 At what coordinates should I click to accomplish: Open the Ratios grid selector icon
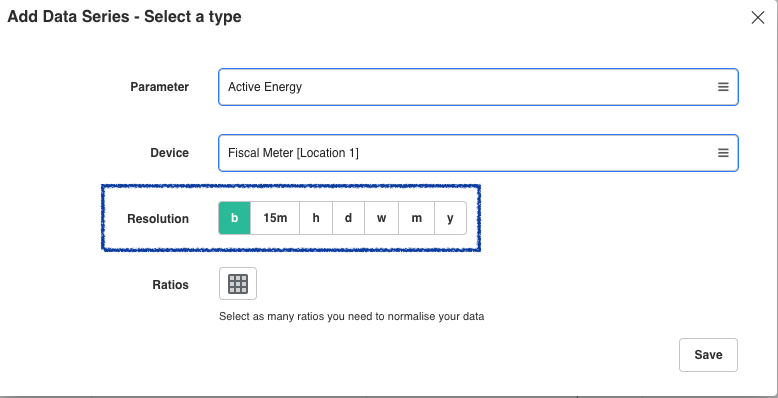point(238,284)
